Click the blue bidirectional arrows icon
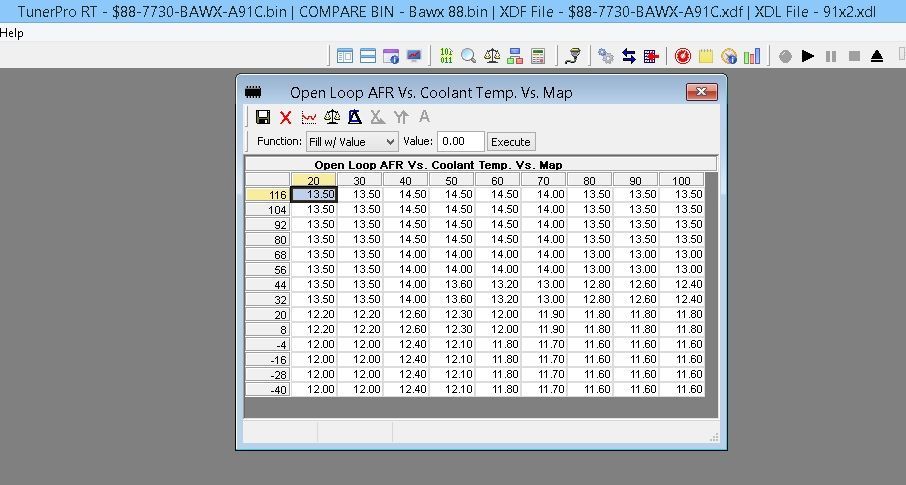This screenshot has height=485, width=906. (x=629, y=56)
